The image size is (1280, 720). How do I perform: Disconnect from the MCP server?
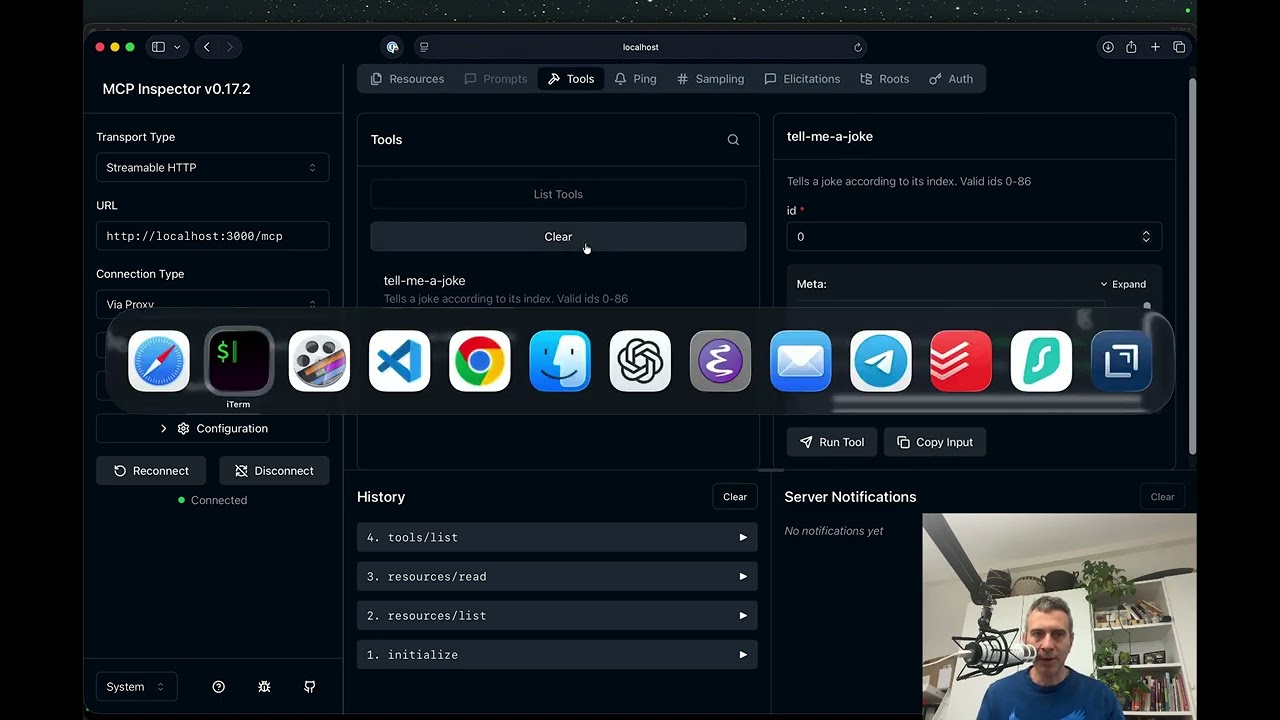pyautogui.click(x=274, y=471)
